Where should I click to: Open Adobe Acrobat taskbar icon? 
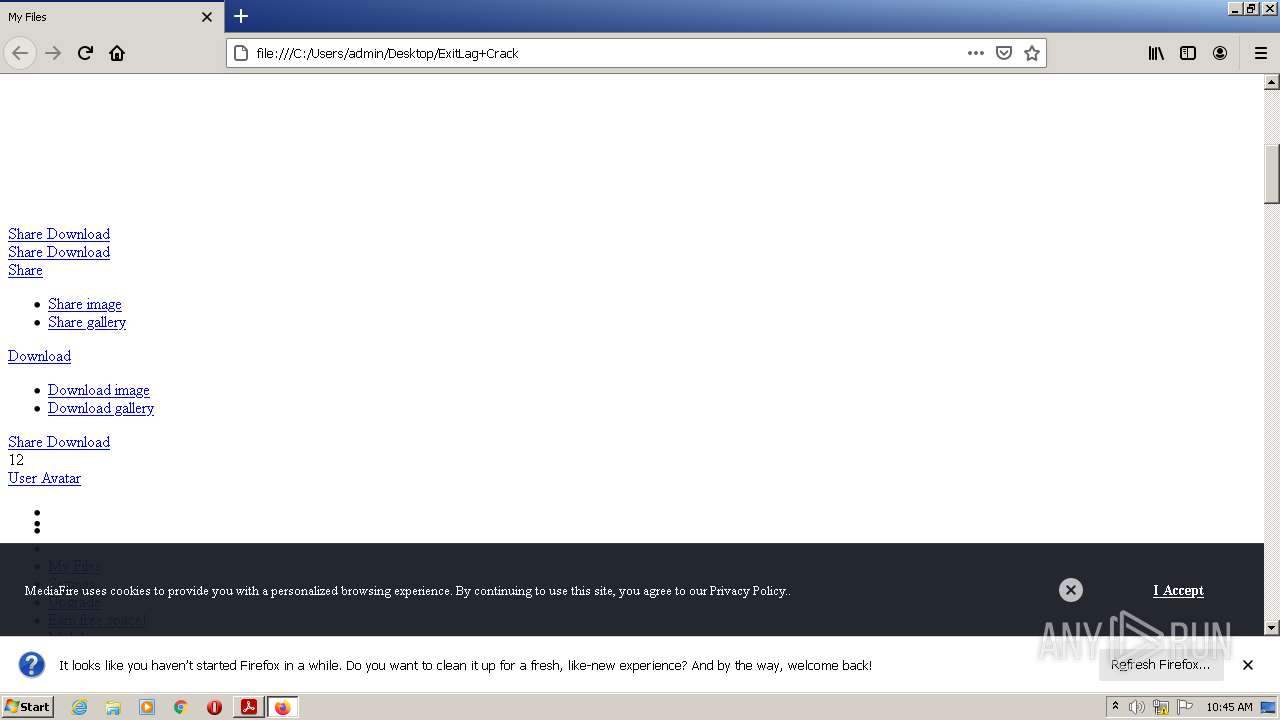click(249, 707)
